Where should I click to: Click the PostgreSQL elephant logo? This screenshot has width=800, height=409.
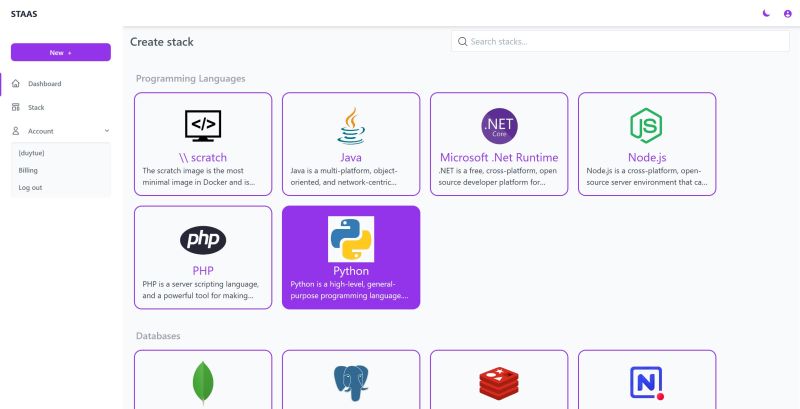pyautogui.click(x=351, y=382)
